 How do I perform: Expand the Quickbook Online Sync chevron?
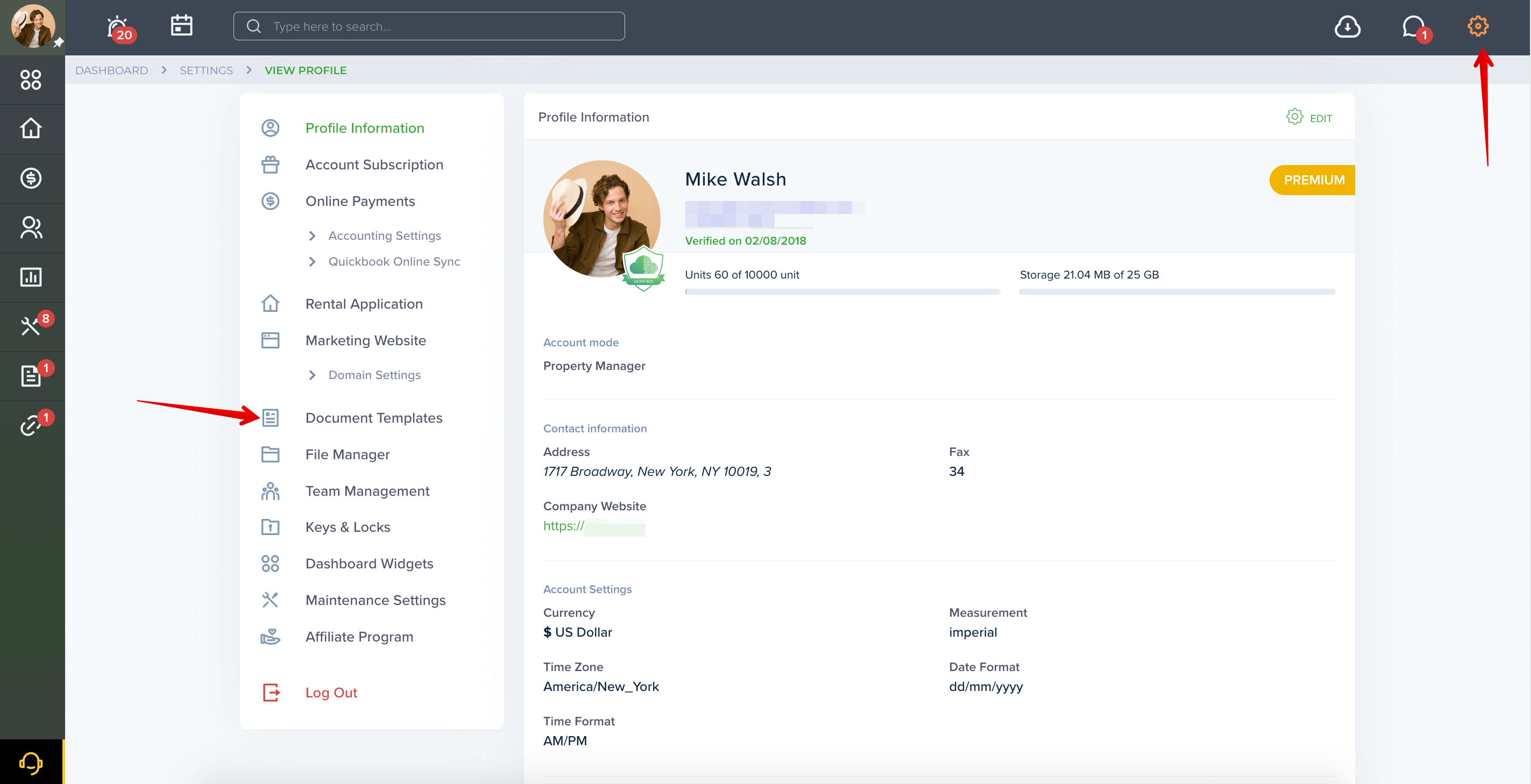click(312, 261)
